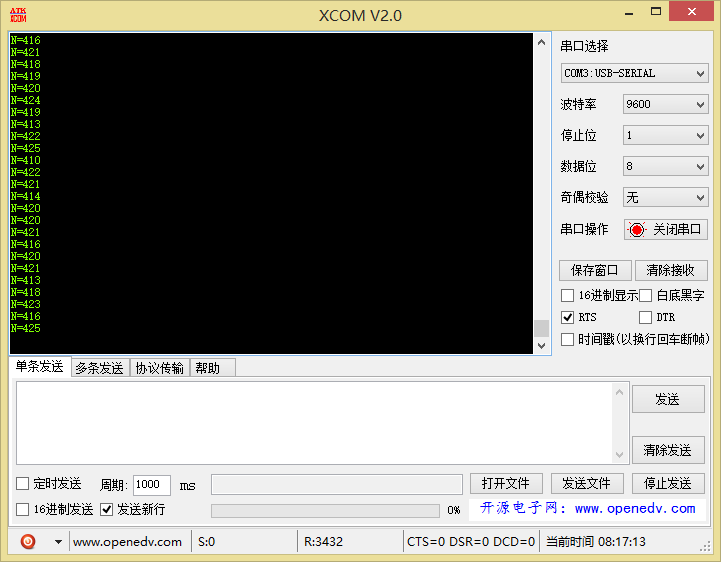The image size is (721, 562).
Task: Click the receive window scroll down arrow
Action: 542,345
